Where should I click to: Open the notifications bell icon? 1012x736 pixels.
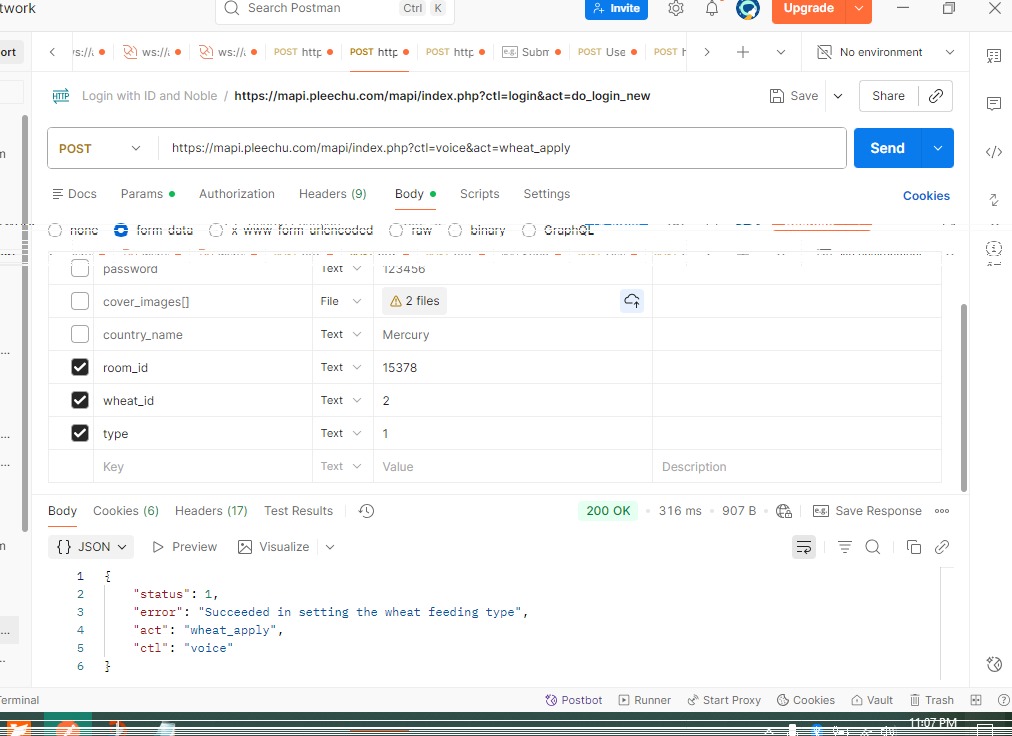tap(712, 9)
